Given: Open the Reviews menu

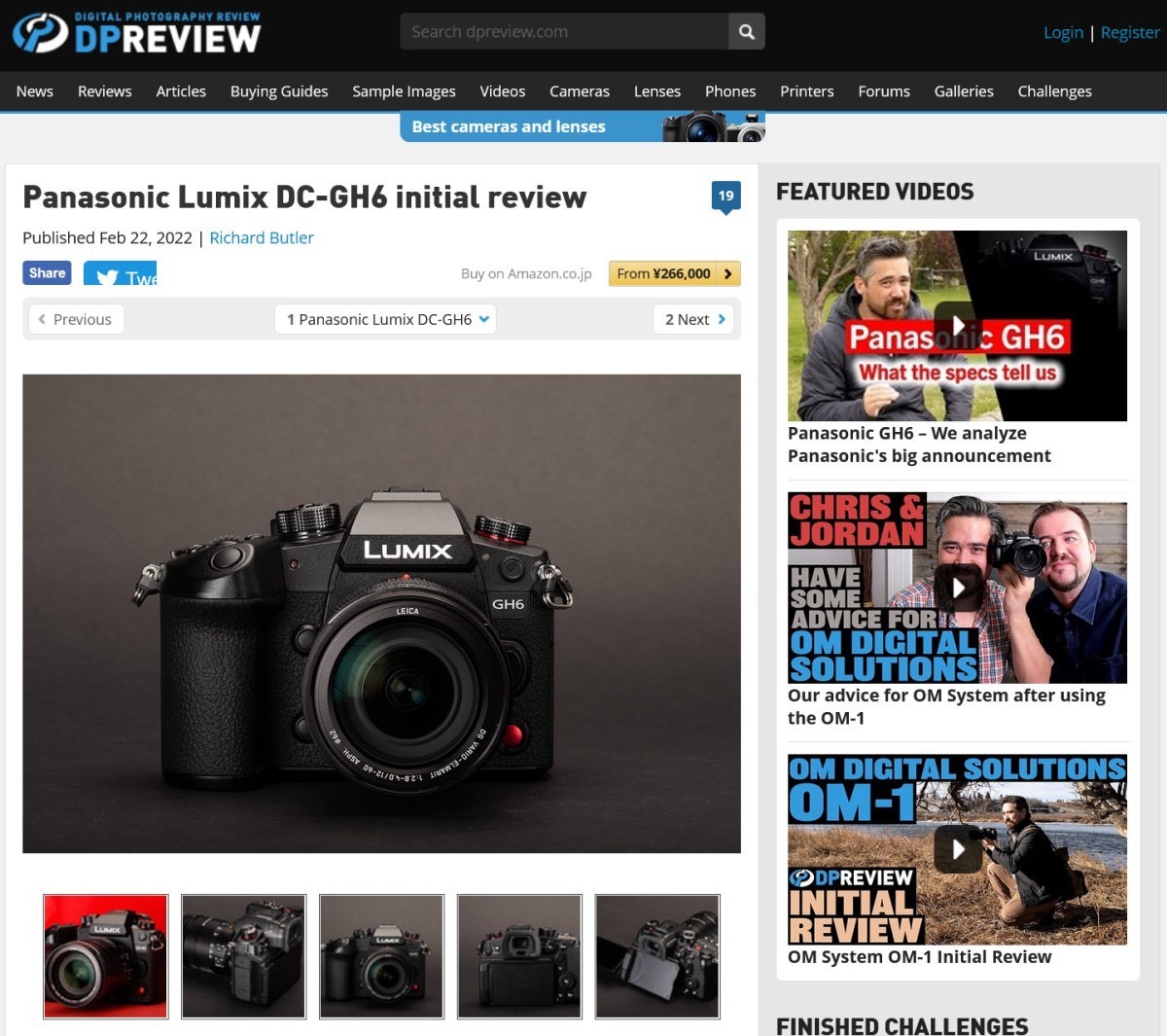Looking at the screenshot, I should tap(105, 91).
